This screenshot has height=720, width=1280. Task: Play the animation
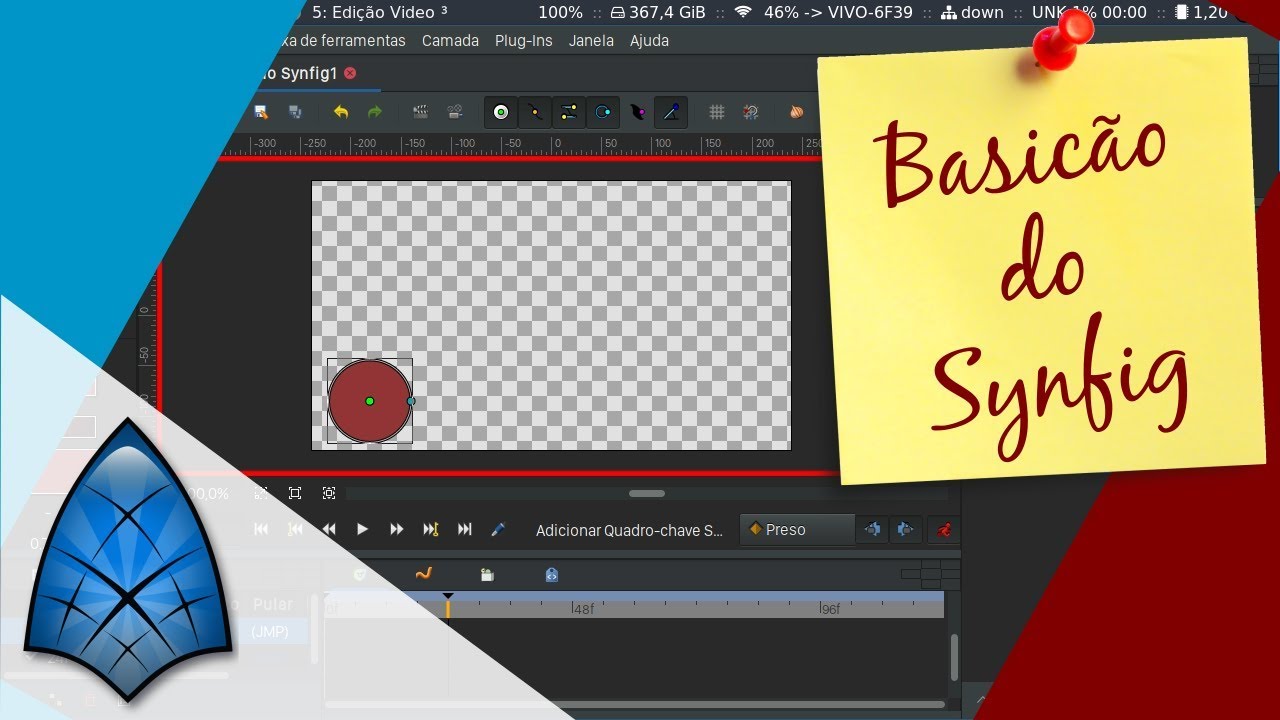click(x=363, y=529)
